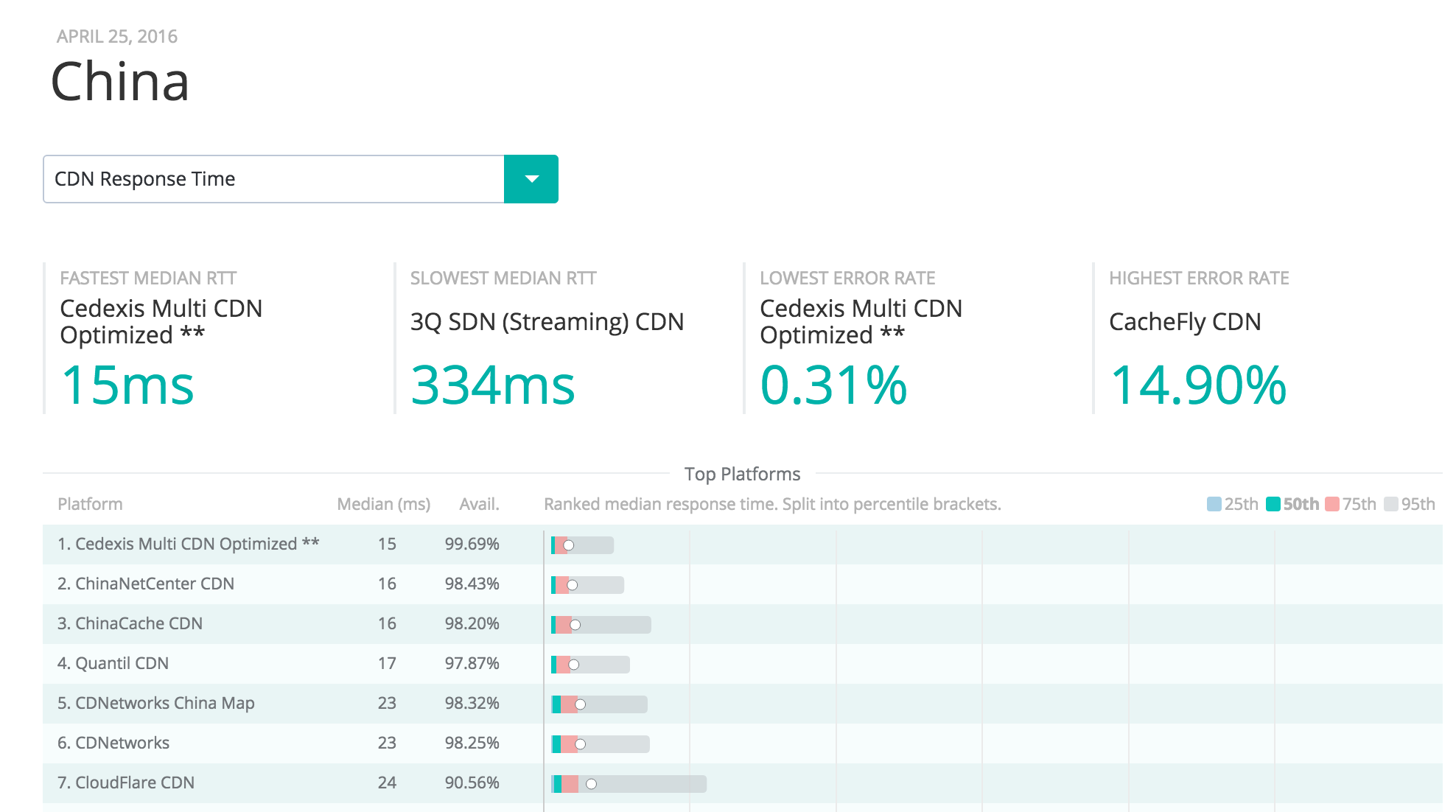Click the CDNetworks China Map 98.32% availability

[472, 703]
